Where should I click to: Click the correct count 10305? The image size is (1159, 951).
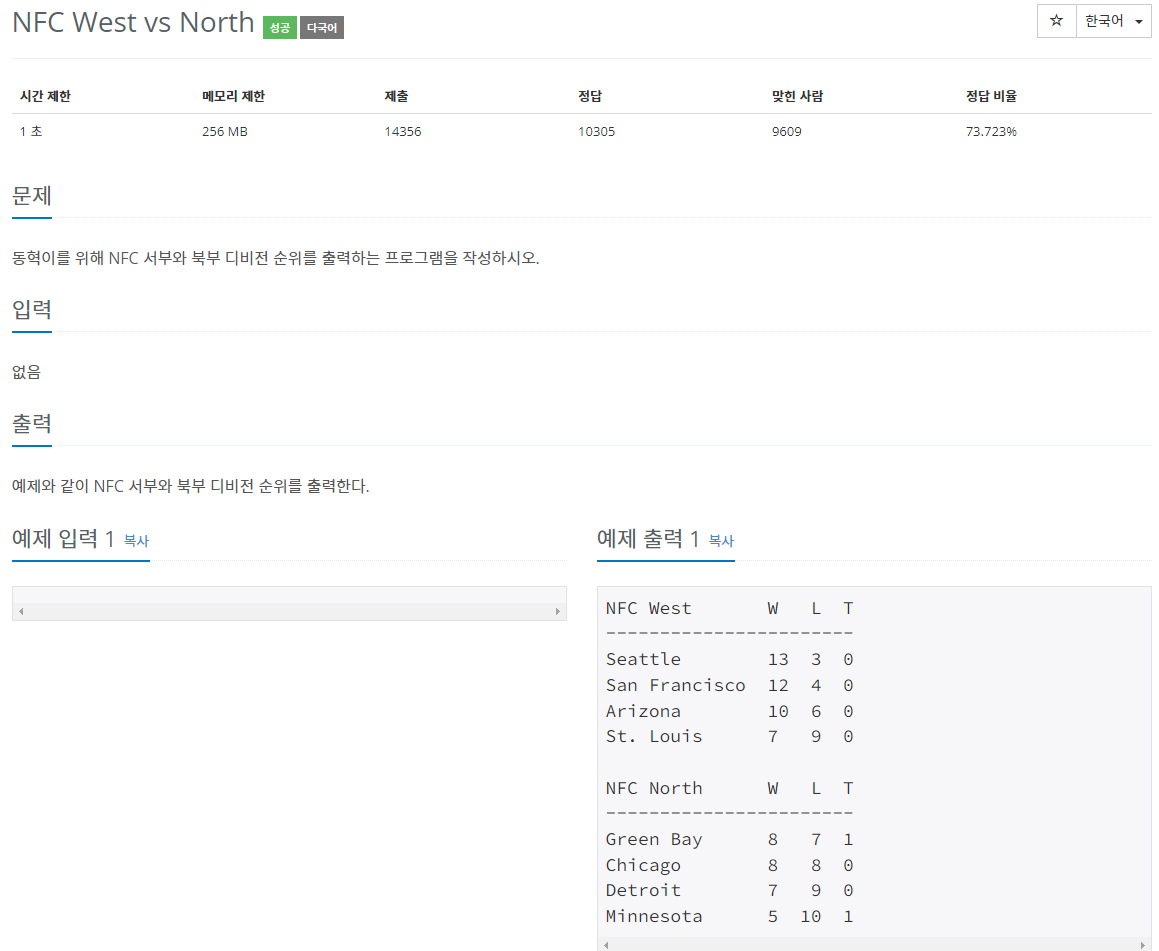click(597, 132)
